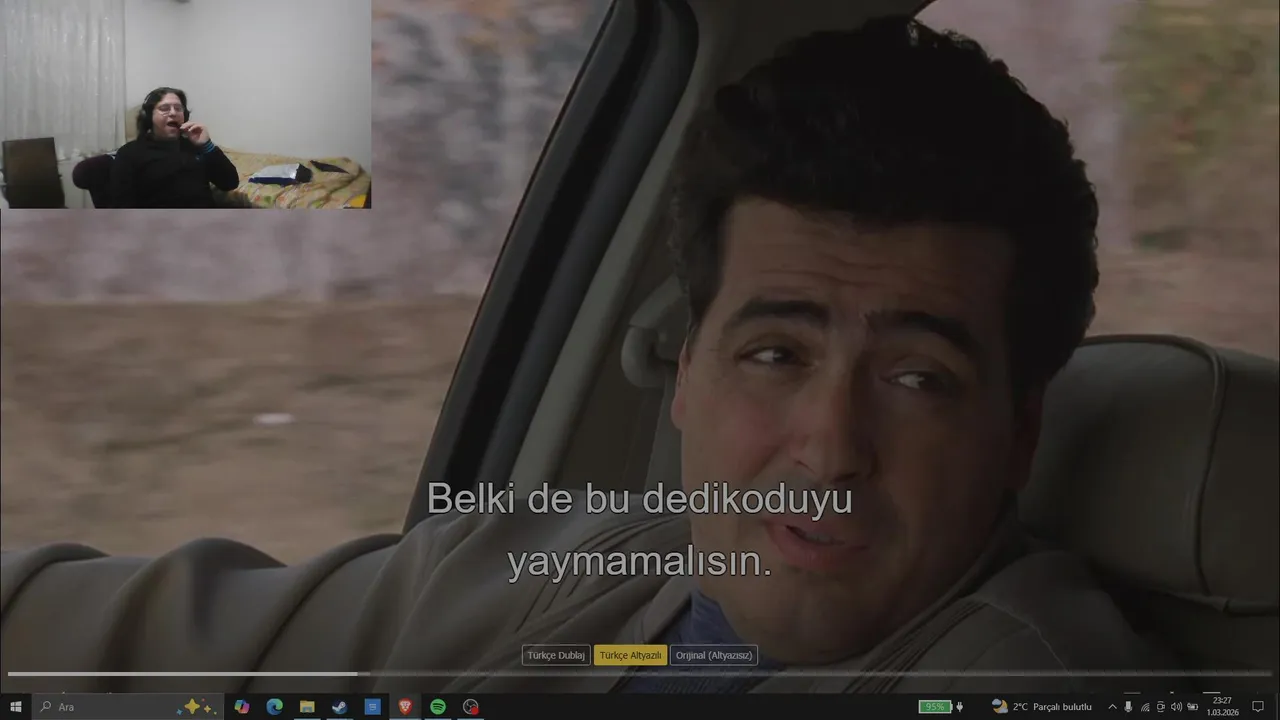Open File Explorer from taskbar
The image size is (1280, 720).
(307, 707)
